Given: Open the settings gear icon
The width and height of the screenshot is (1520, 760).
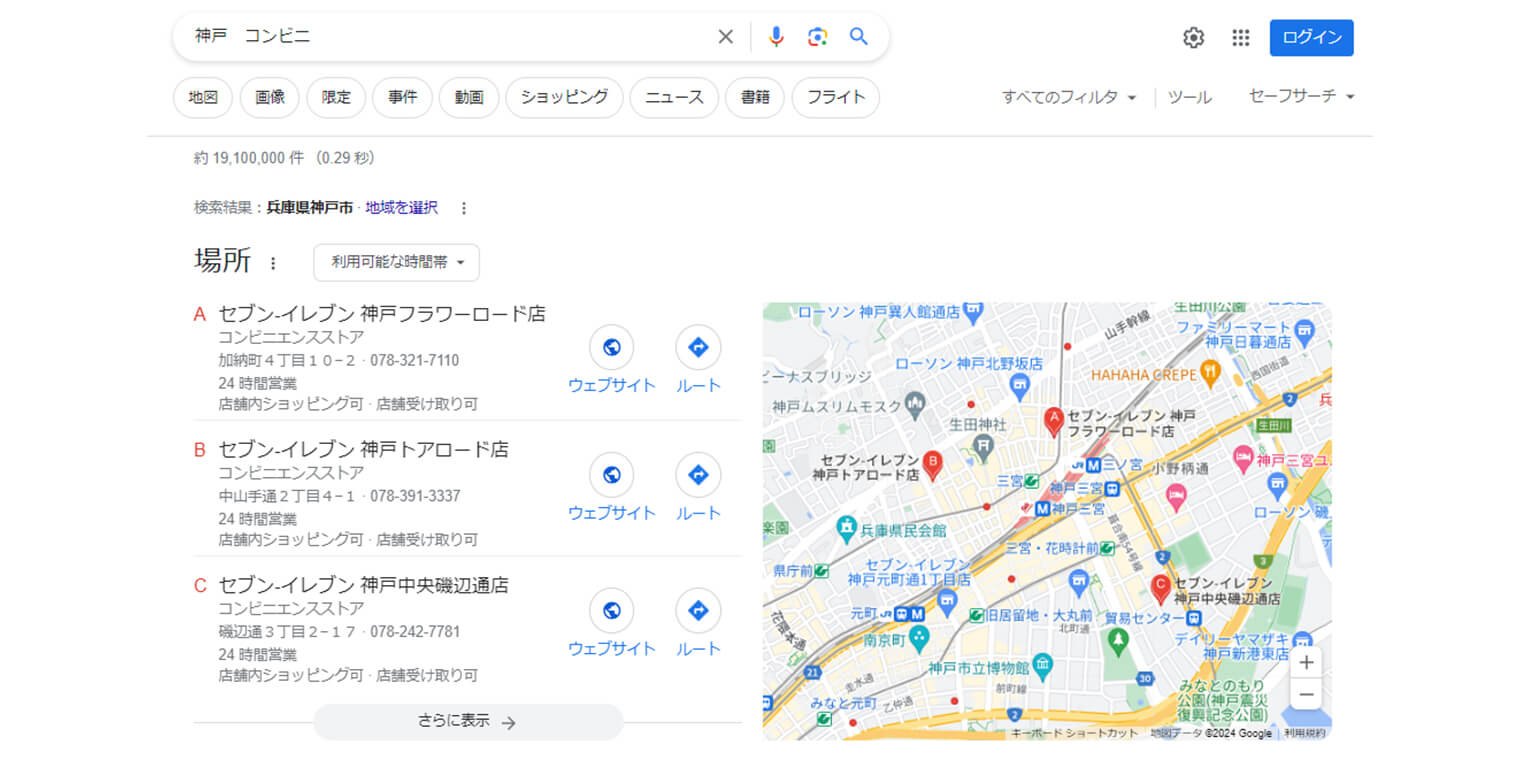Looking at the screenshot, I should pos(1193,38).
